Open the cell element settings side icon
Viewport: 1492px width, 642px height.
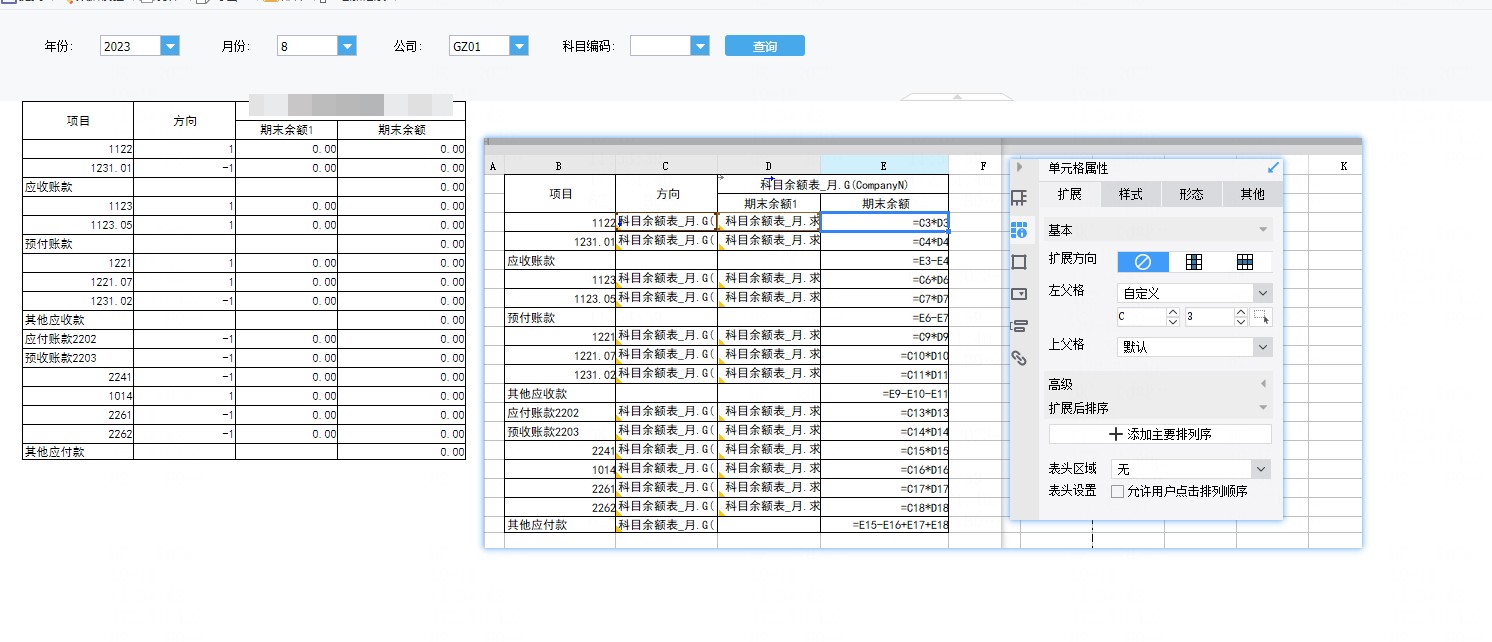click(1019, 198)
